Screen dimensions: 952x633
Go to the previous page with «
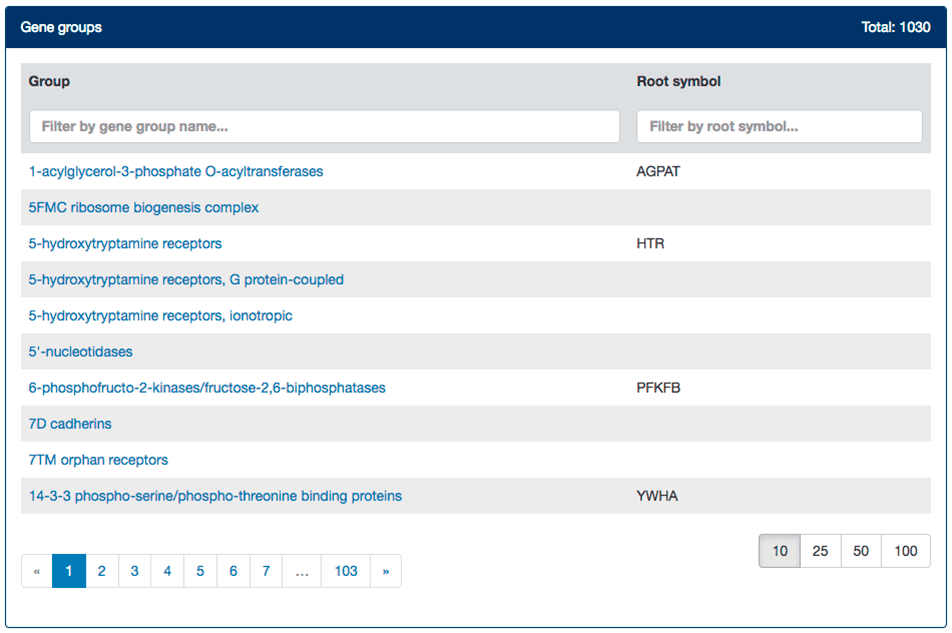[37, 571]
